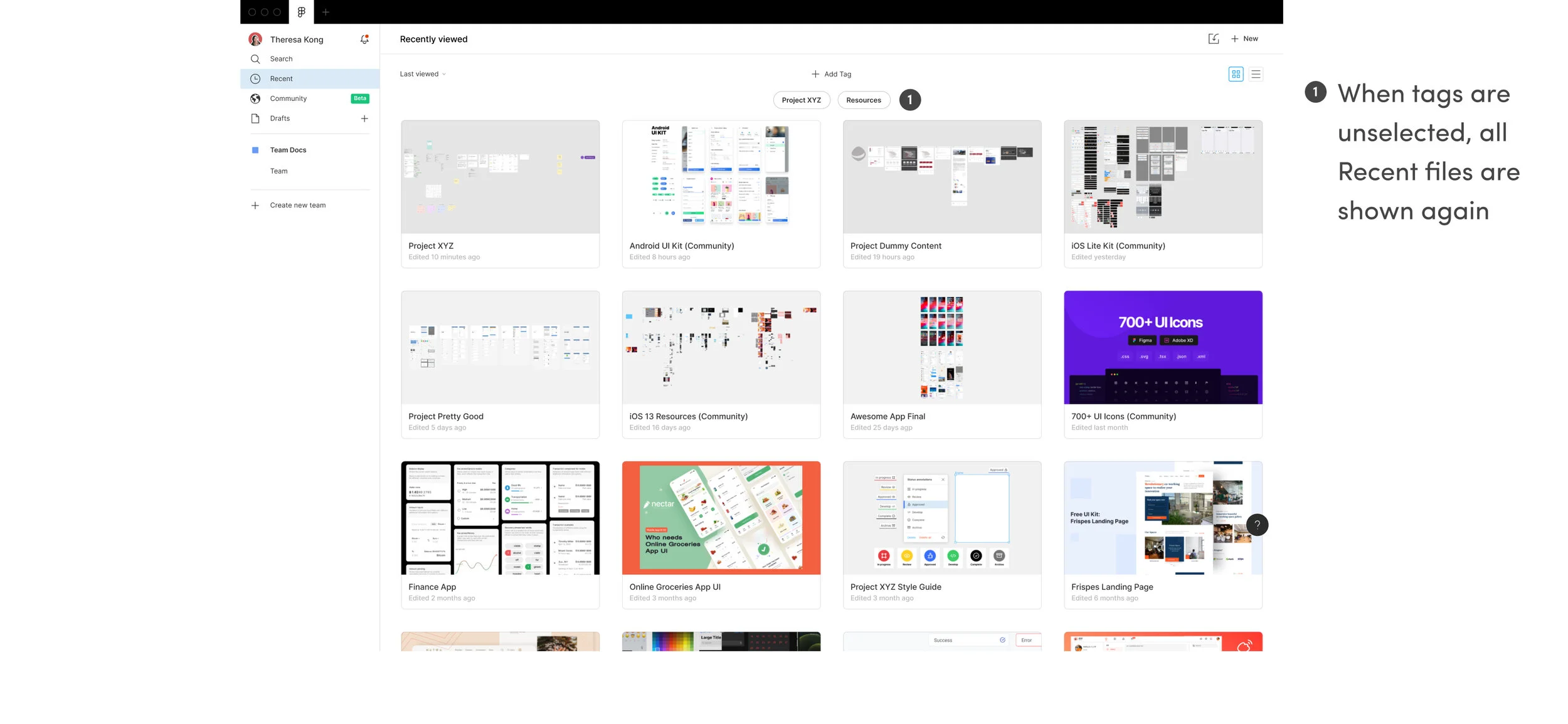Click the import file icon
This screenshot has width=1568, height=724.
pos(1213,39)
